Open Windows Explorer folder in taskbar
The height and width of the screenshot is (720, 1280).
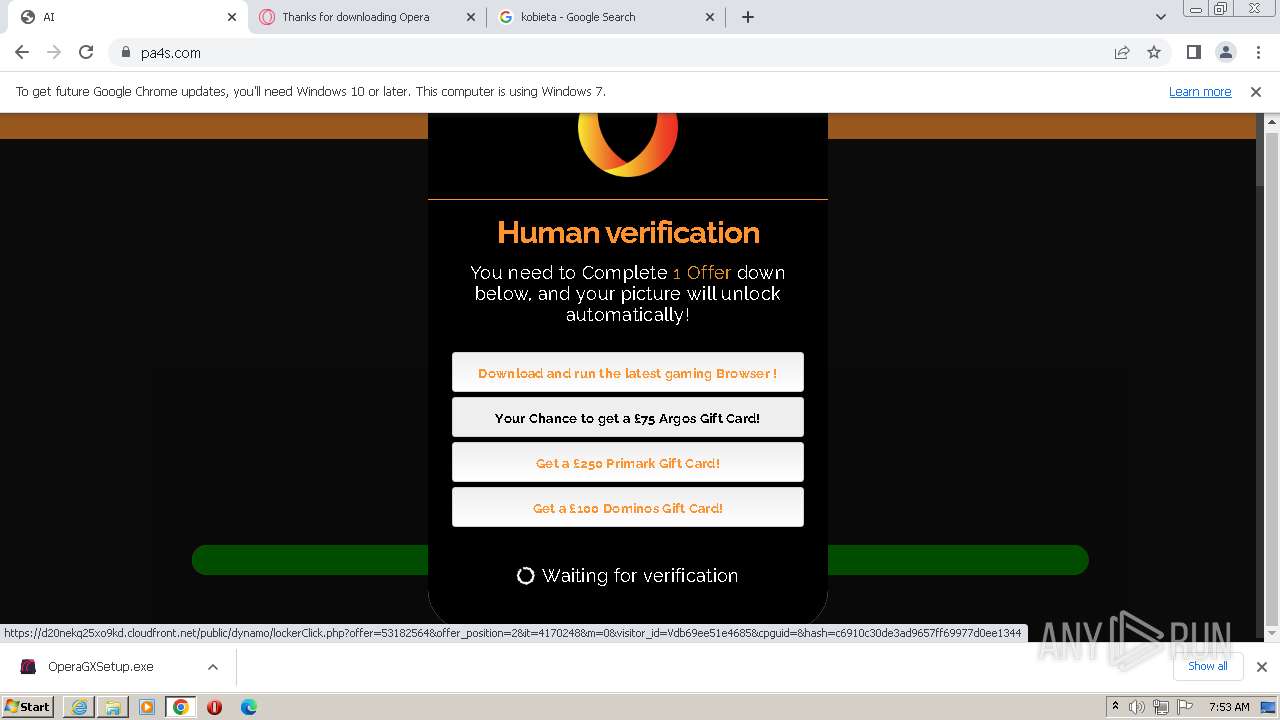113,707
